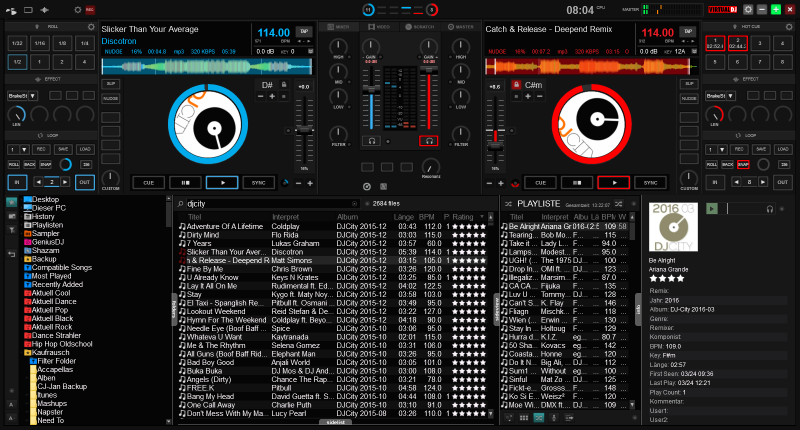The width and height of the screenshot is (800, 430).
Task: Open the sidelist tab at bottom
Action: click(336, 422)
